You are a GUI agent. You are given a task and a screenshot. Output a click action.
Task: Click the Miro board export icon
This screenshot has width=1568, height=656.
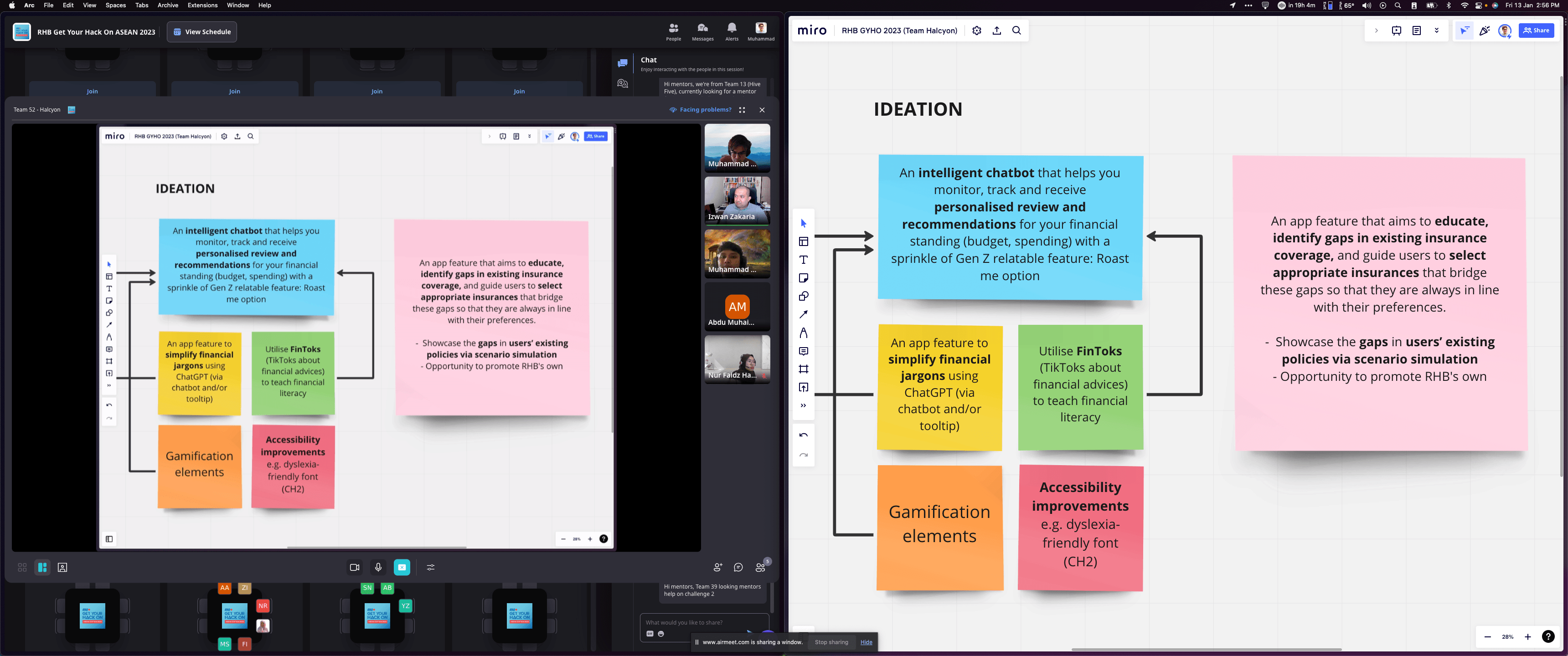997,31
